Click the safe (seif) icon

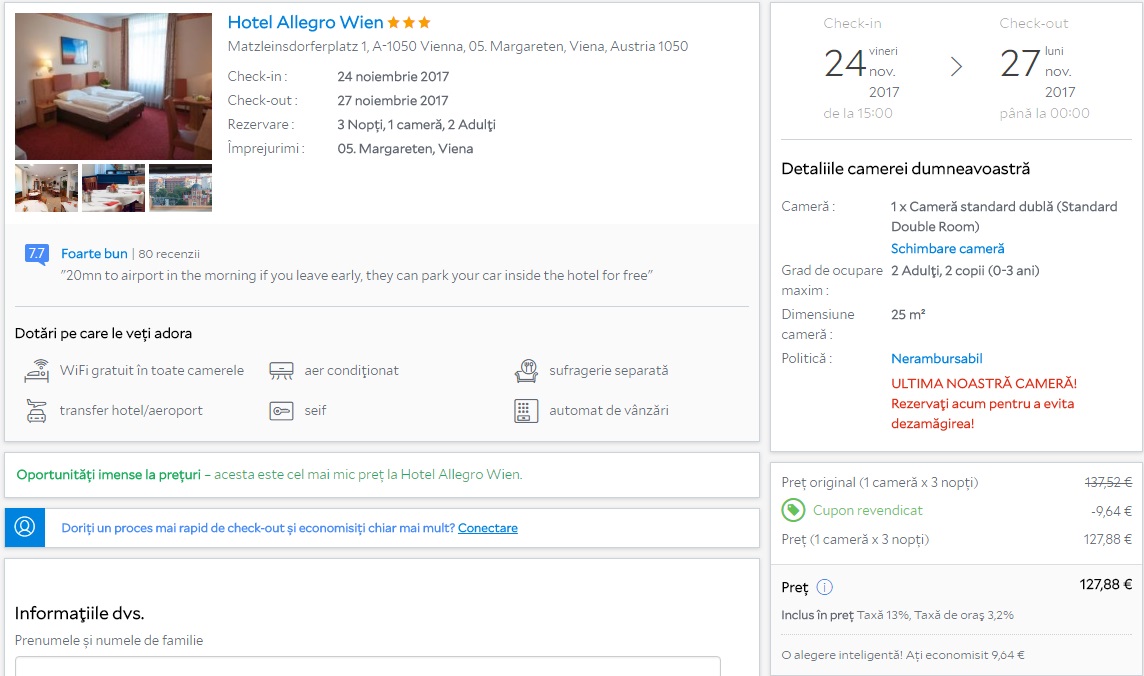(281, 411)
